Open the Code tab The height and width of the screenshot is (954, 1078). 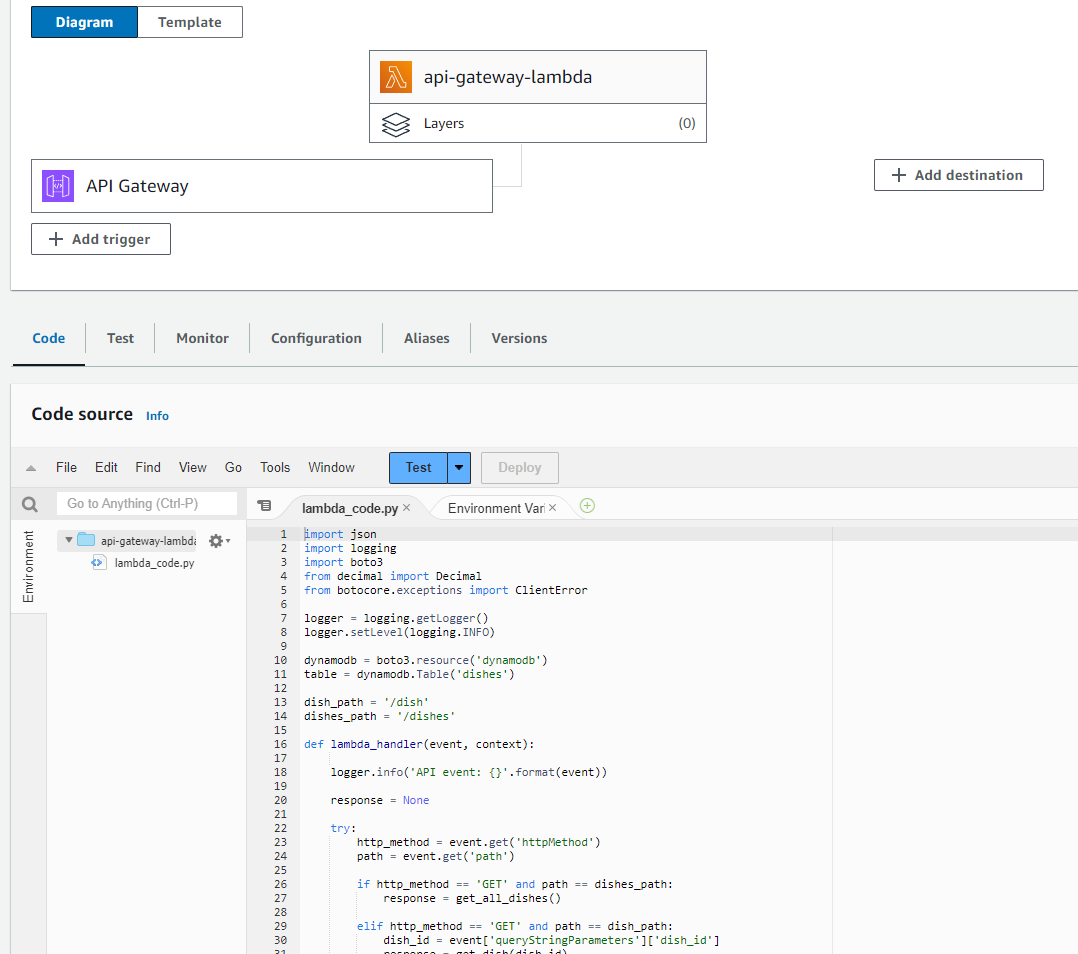point(49,338)
